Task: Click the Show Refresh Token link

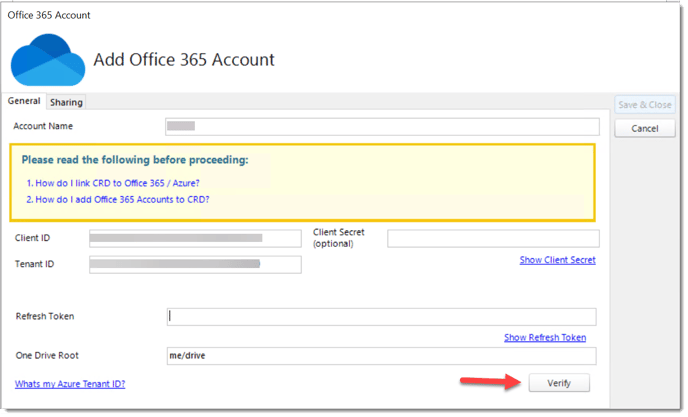Action: point(546,338)
